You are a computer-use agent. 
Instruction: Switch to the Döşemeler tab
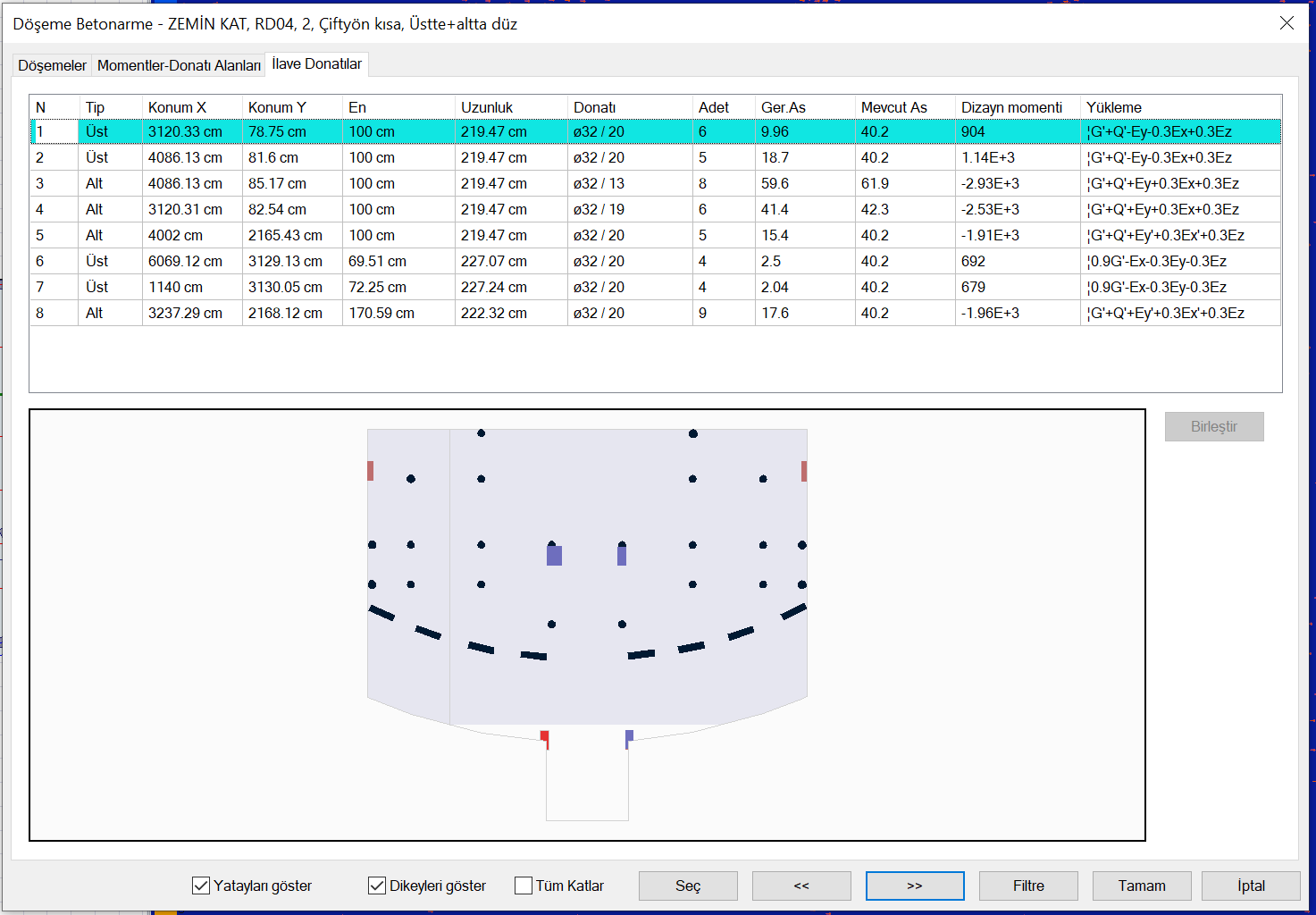pos(52,65)
